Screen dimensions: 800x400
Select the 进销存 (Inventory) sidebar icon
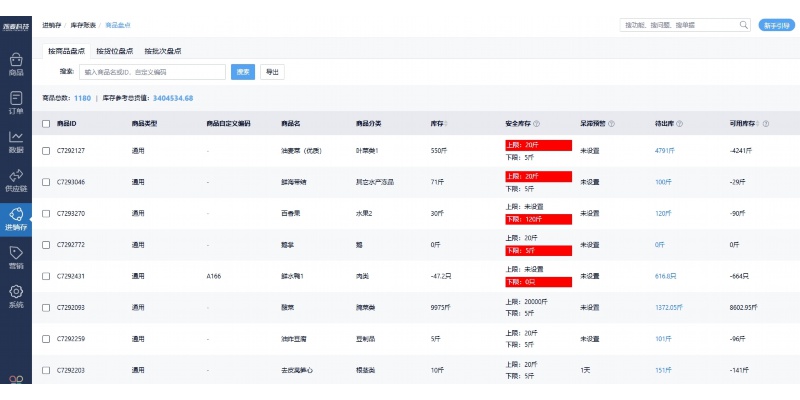tap(16, 219)
